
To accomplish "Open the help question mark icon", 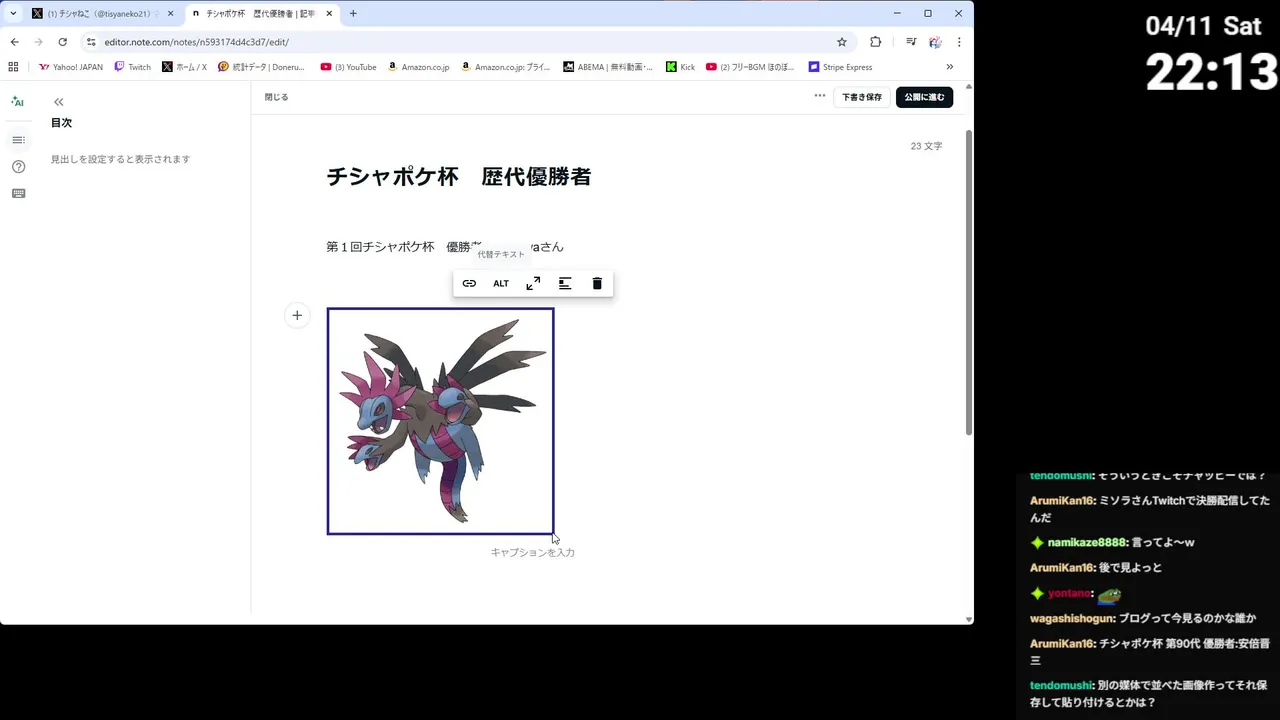I will (x=18, y=167).
